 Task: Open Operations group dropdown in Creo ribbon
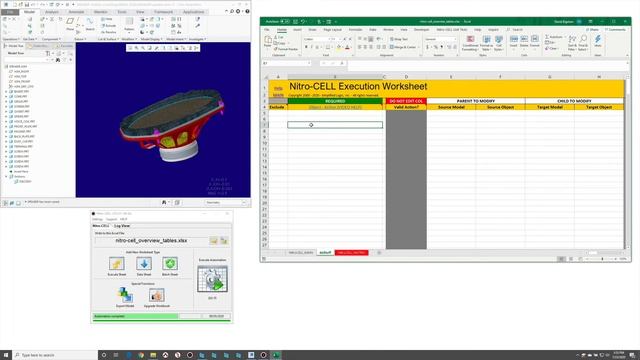click(11, 39)
